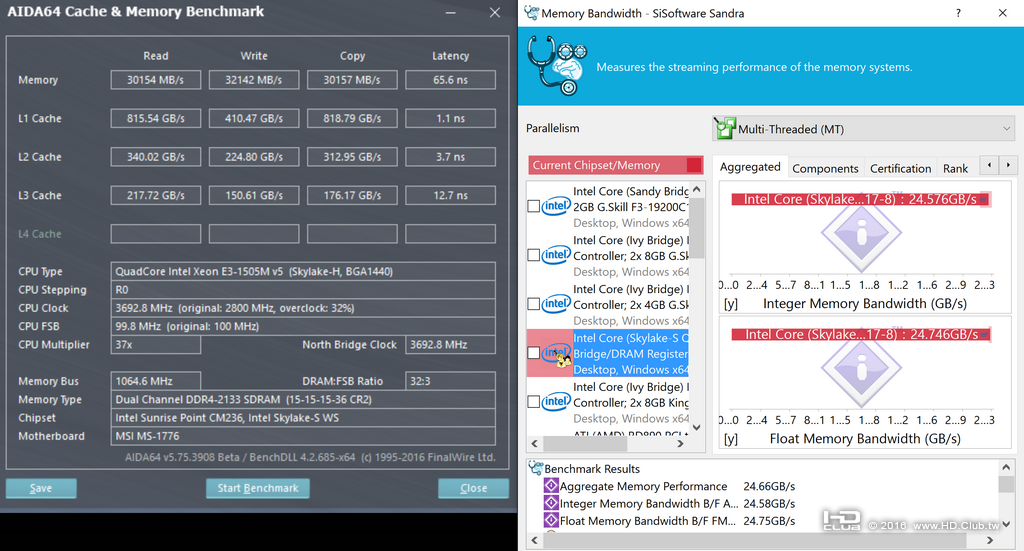
Task: Tick the first Ivy Bridge 2x 8GB checkbox
Action: click(534, 255)
